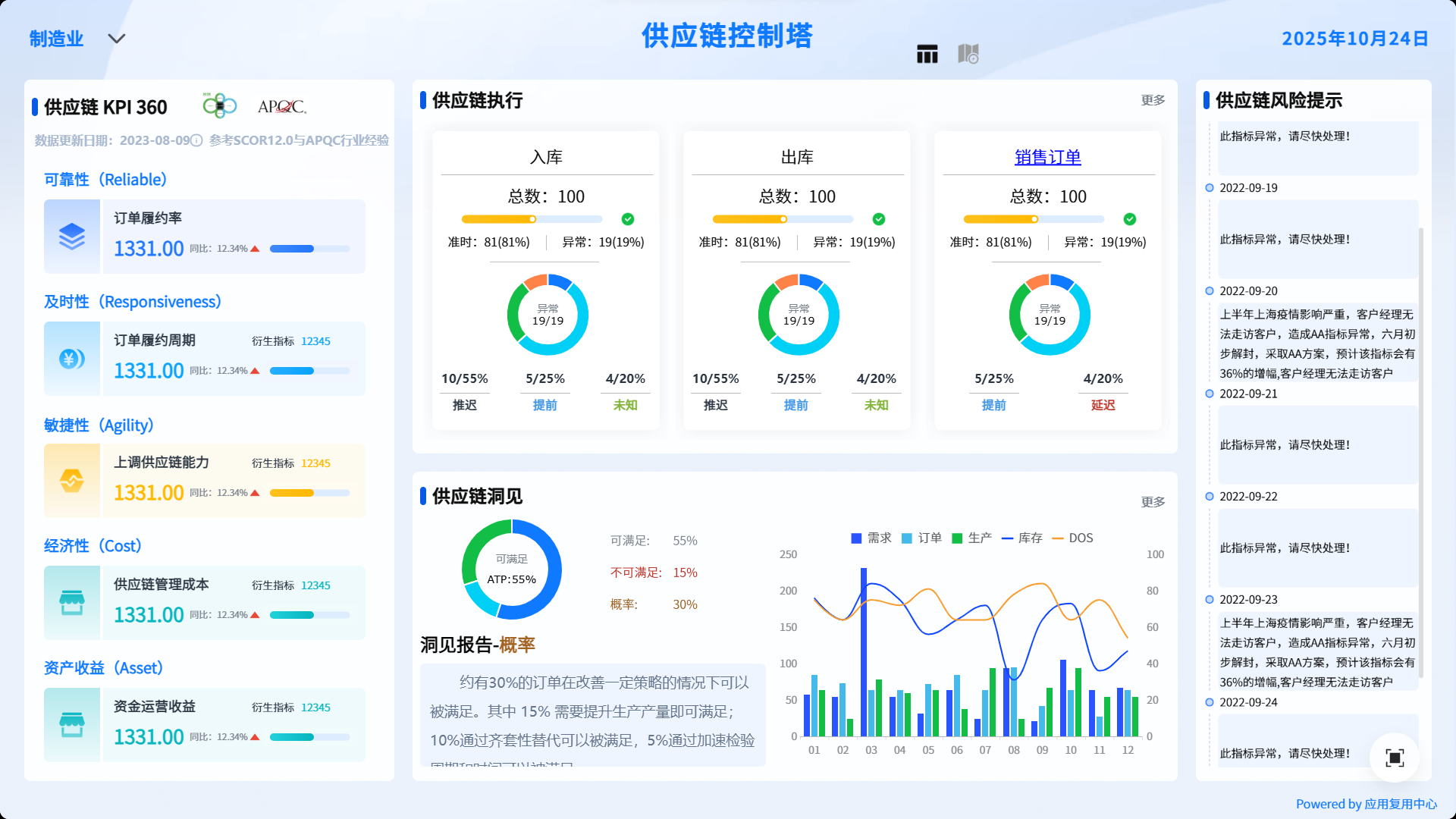Click the fullscreen expand icon
Screen dimensions: 1456x819
point(1394,758)
